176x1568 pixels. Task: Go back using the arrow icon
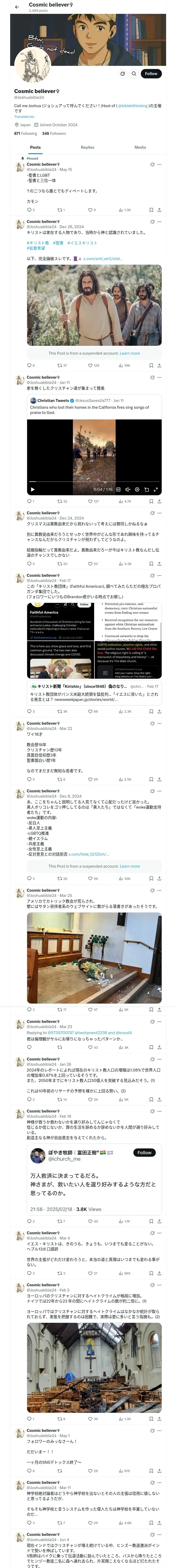click(17, 7)
